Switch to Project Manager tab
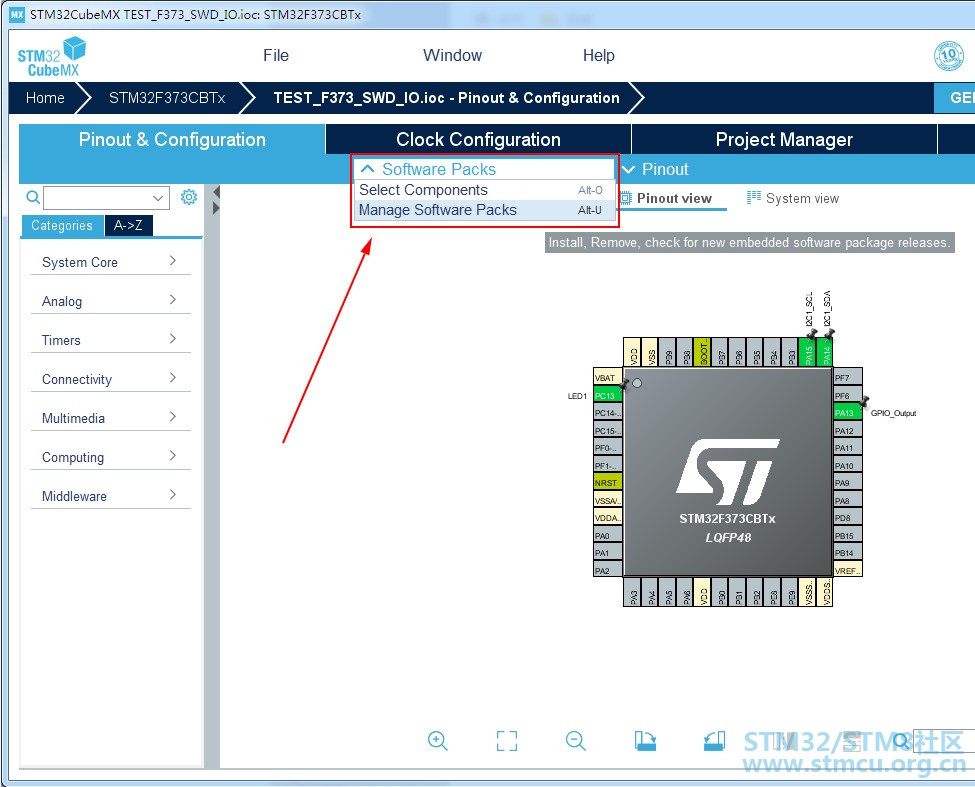 784,139
